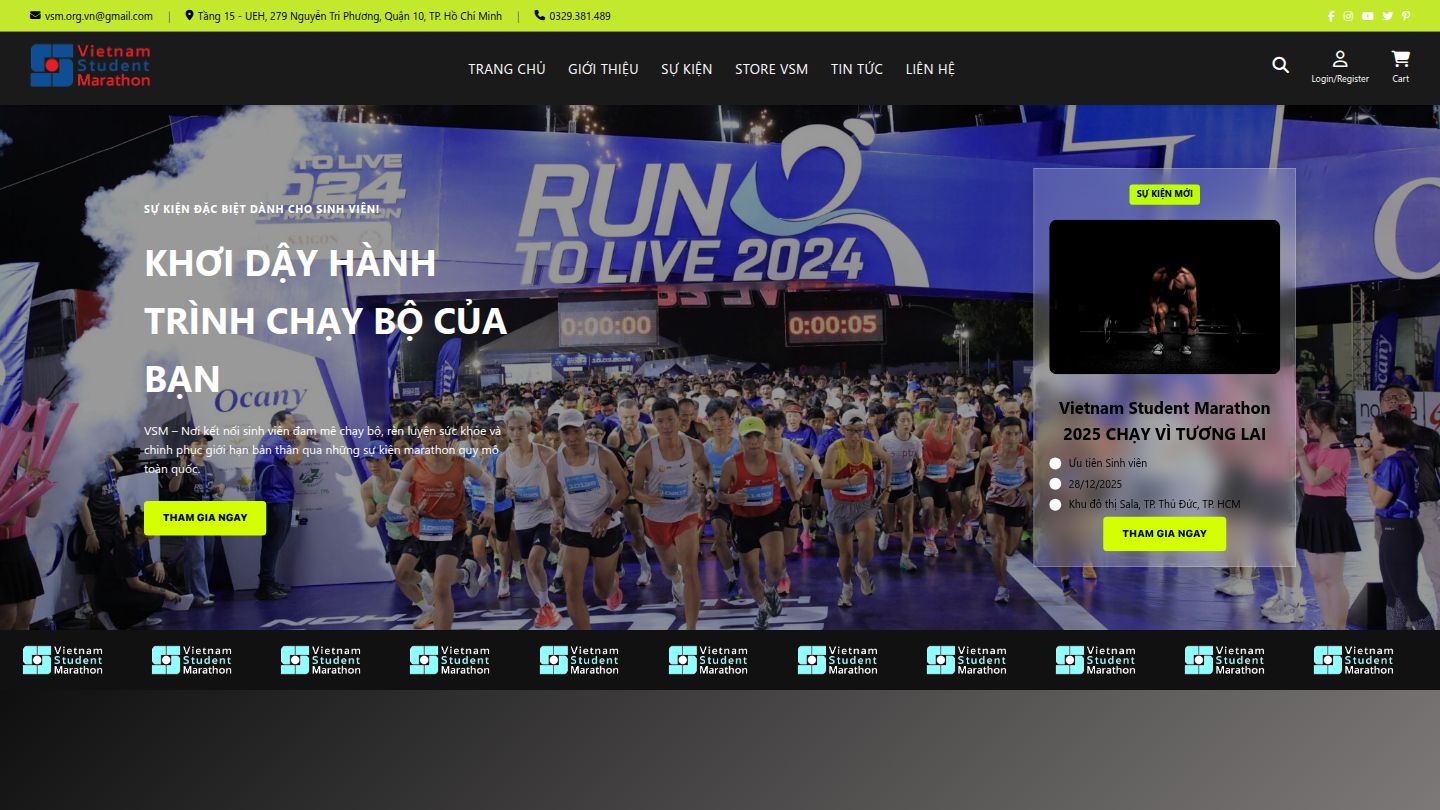Viewport: 1440px width, 810px height.
Task: Open the Pinterest social icon
Action: pyautogui.click(x=1405, y=16)
